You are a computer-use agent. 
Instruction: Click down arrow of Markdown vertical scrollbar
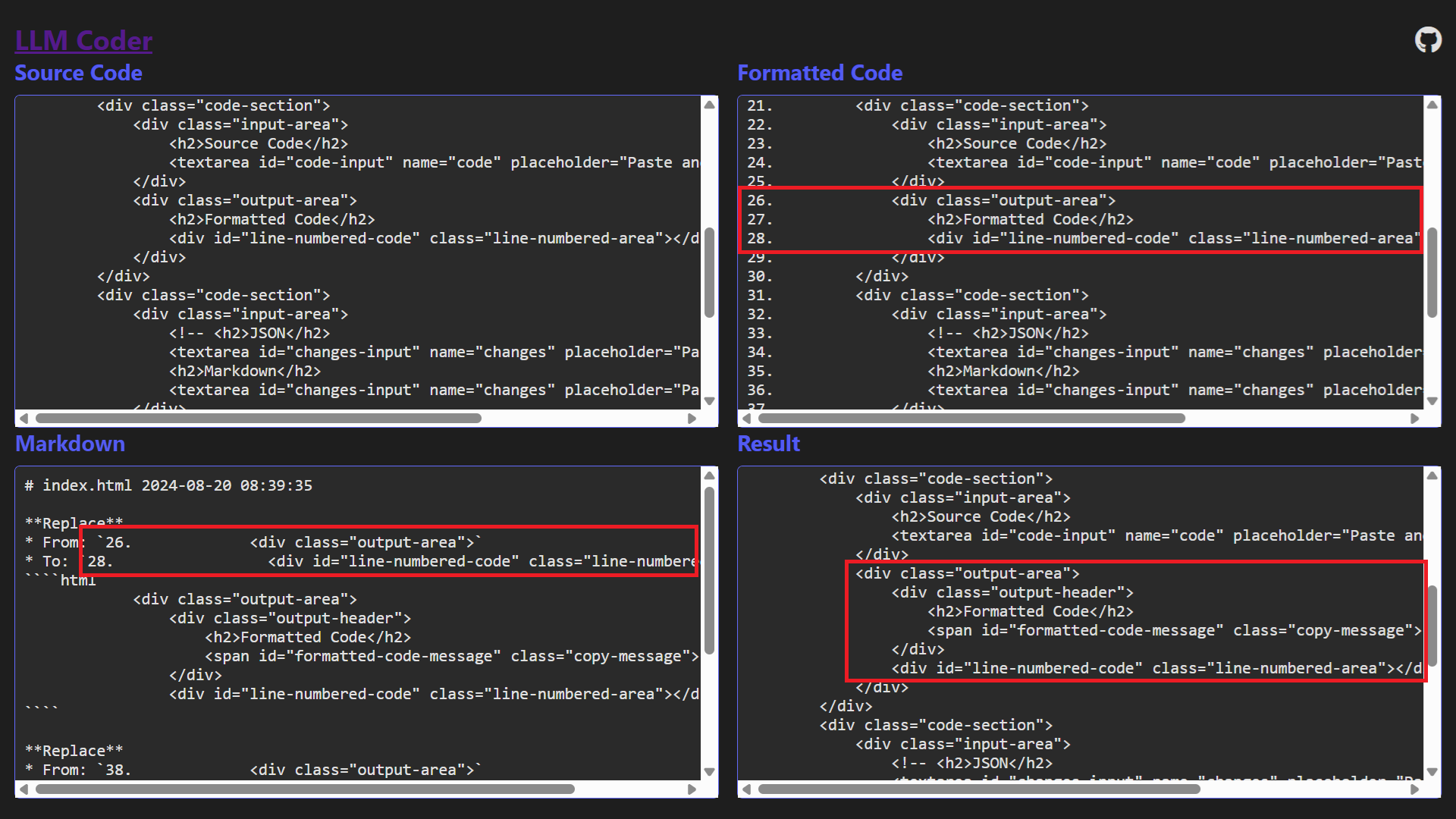click(x=709, y=772)
